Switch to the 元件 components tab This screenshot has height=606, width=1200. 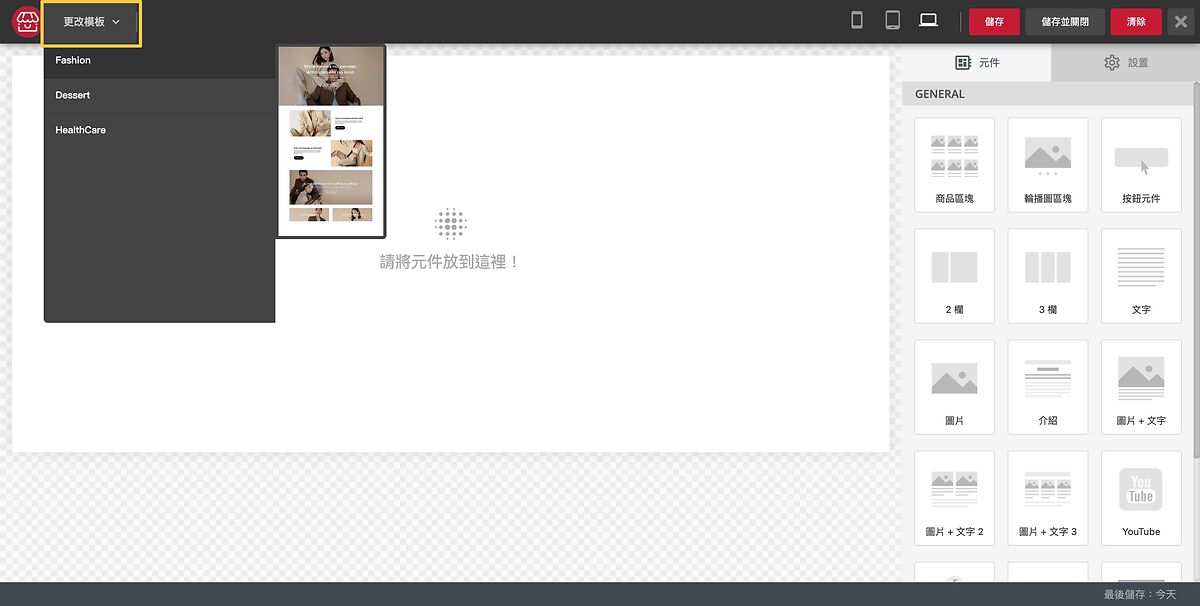[976, 63]
